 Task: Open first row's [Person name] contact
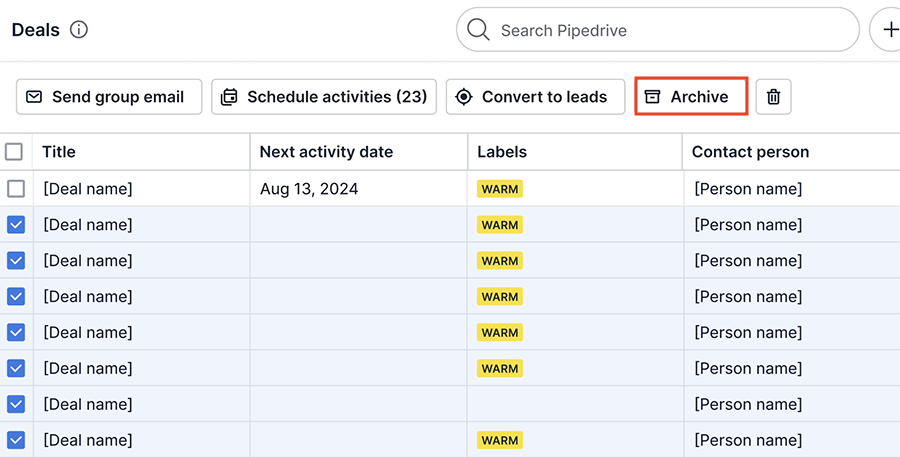pyautogui.click(x=748, y=189)
